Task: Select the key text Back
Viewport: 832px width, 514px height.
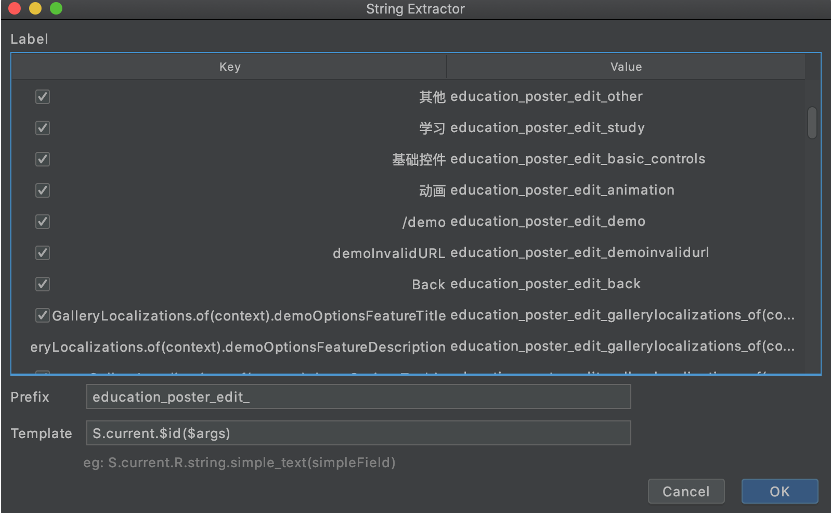Action: tap(429, 284)
